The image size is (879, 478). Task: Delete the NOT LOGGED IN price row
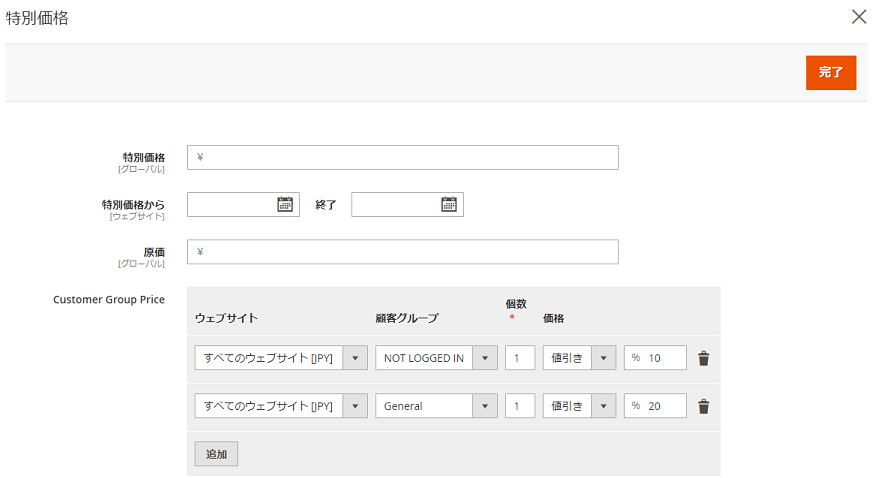click(x=704, y=358)
